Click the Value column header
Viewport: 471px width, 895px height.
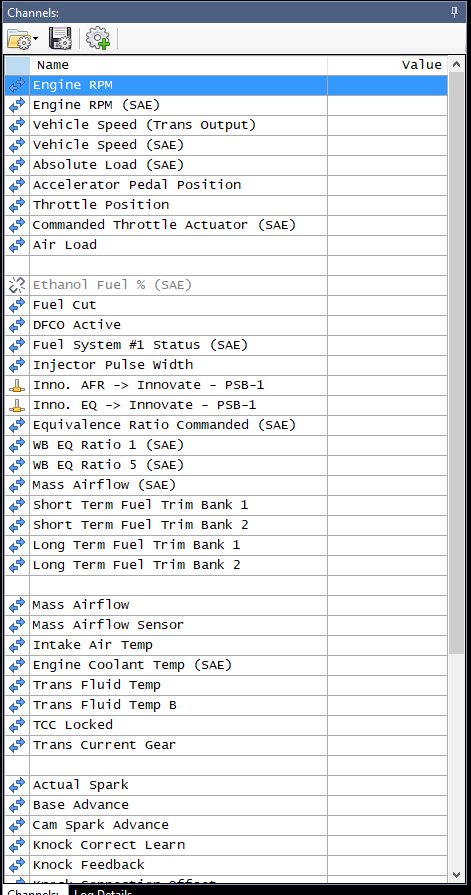tap(388, 65)
